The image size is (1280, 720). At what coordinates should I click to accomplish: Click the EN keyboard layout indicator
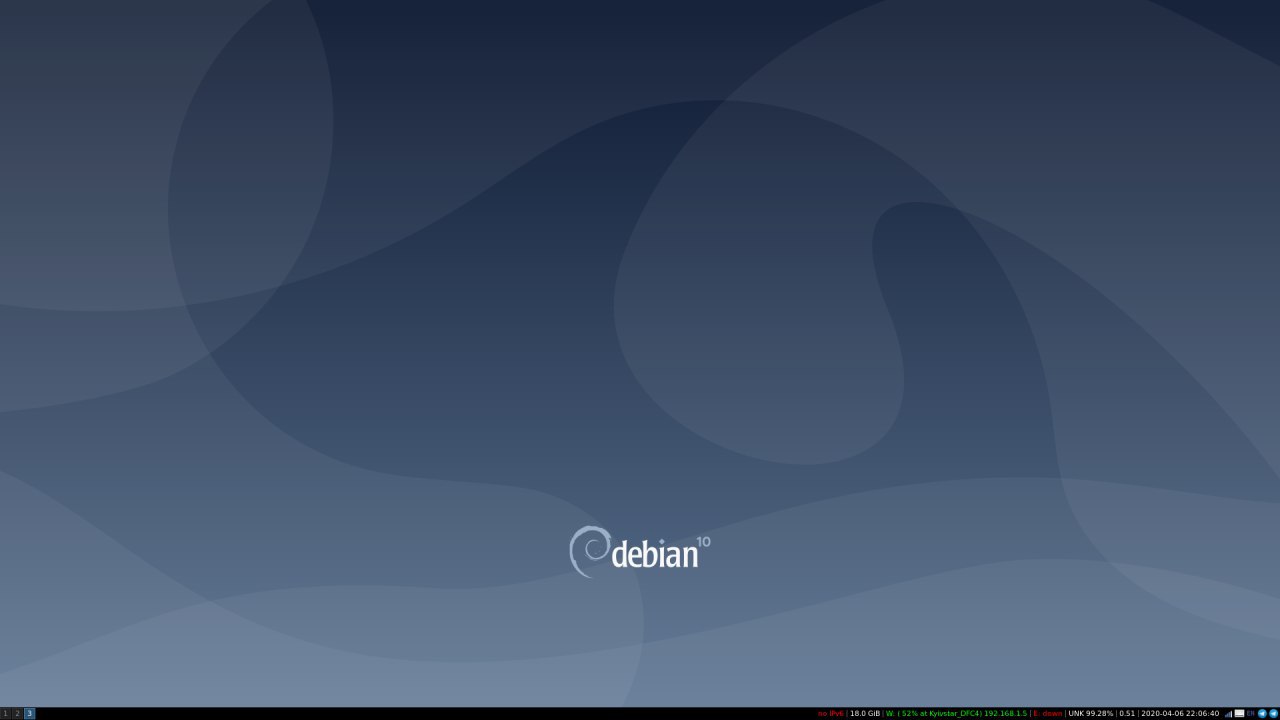[x=1251, y=714]
